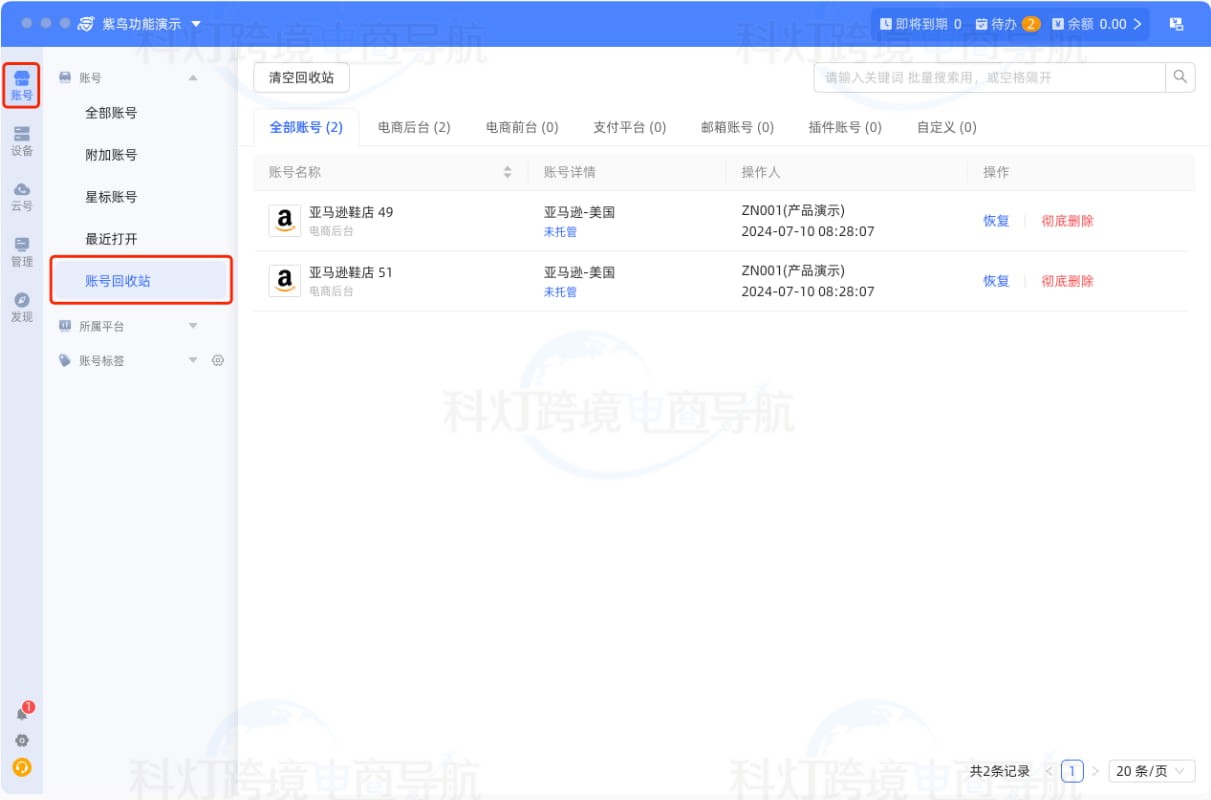Switch to the 电商后台 tab
The width and height of the screenshot is (1211, 800).
click(414, 127)
